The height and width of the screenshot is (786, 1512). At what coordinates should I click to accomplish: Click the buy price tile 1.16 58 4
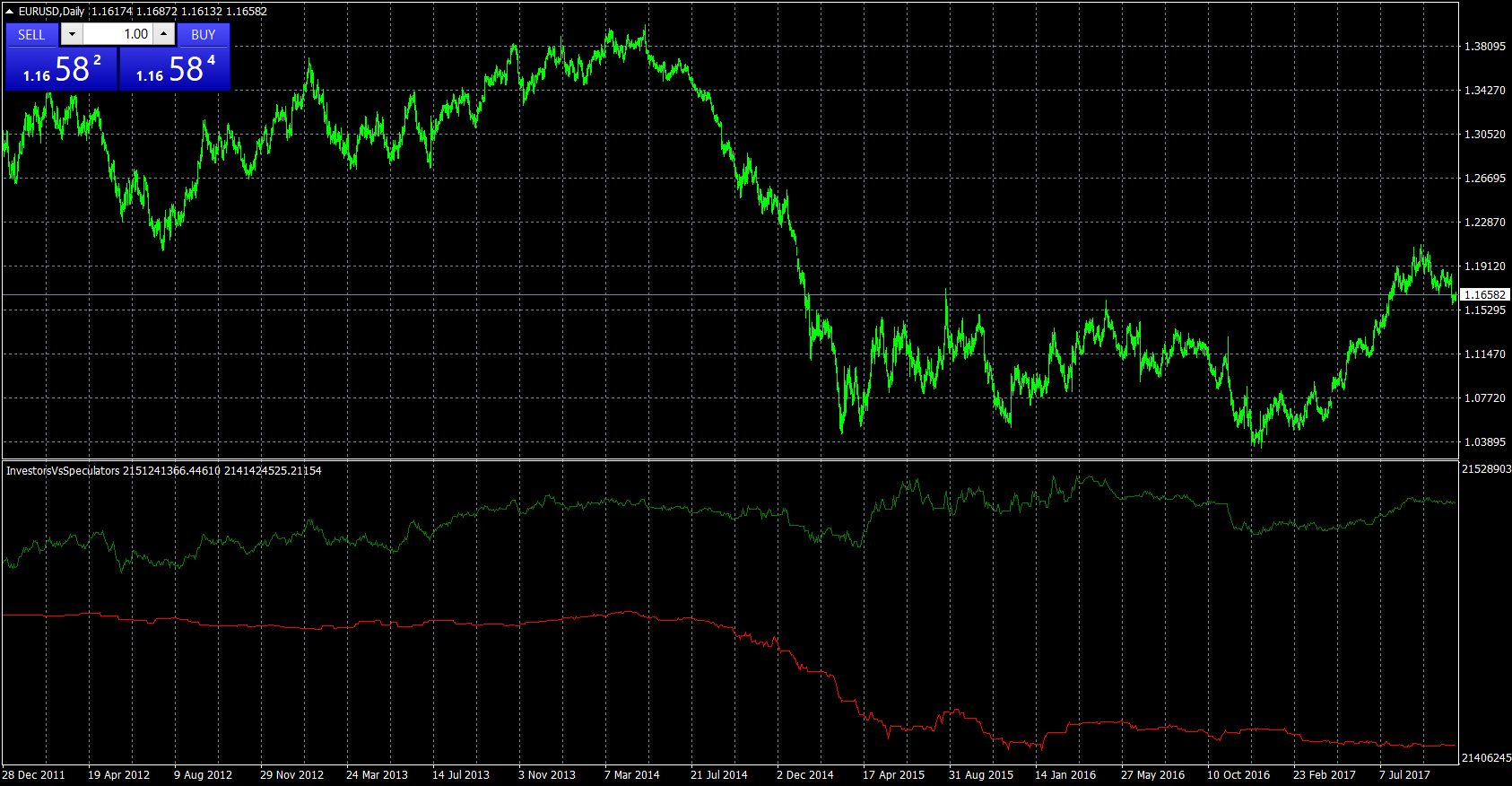[175, 69]
